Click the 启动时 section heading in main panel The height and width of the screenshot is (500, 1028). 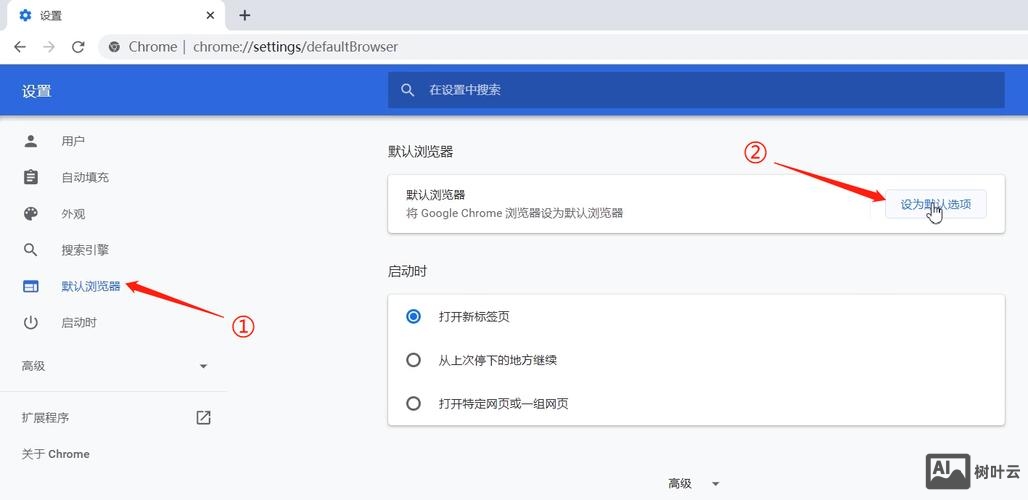click(408, 271)
